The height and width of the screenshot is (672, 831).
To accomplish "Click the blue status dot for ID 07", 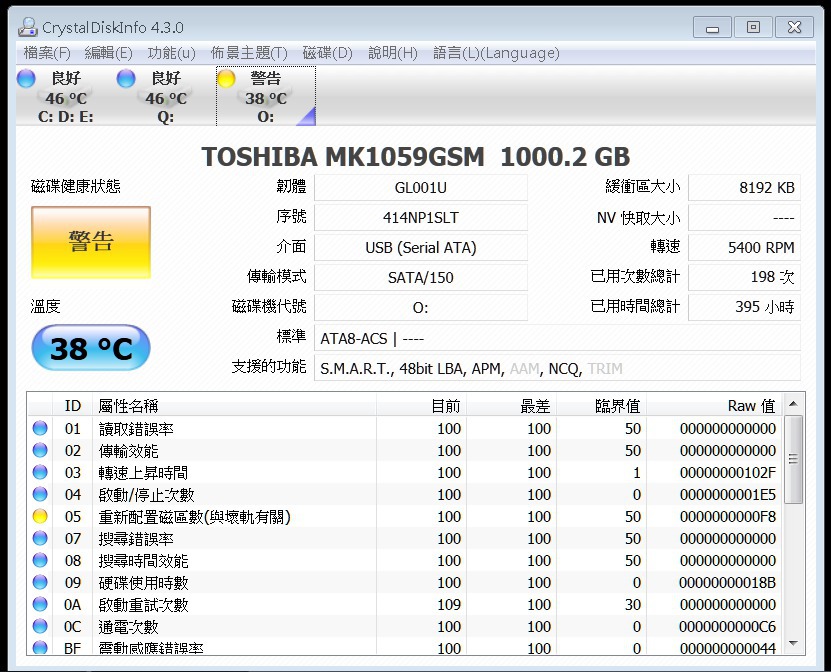I will point(40,538).
